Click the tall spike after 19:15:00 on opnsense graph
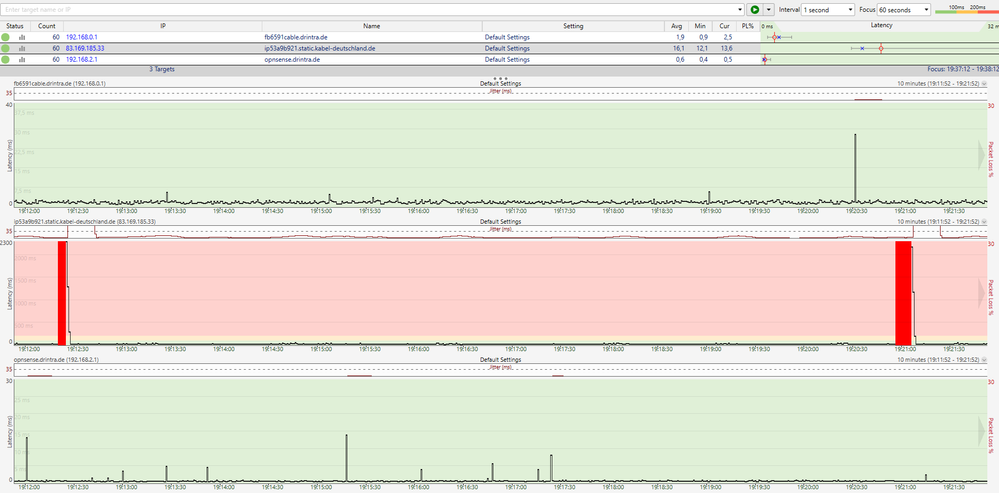Viewport: 999px width, 493px height. coord(346,457)
